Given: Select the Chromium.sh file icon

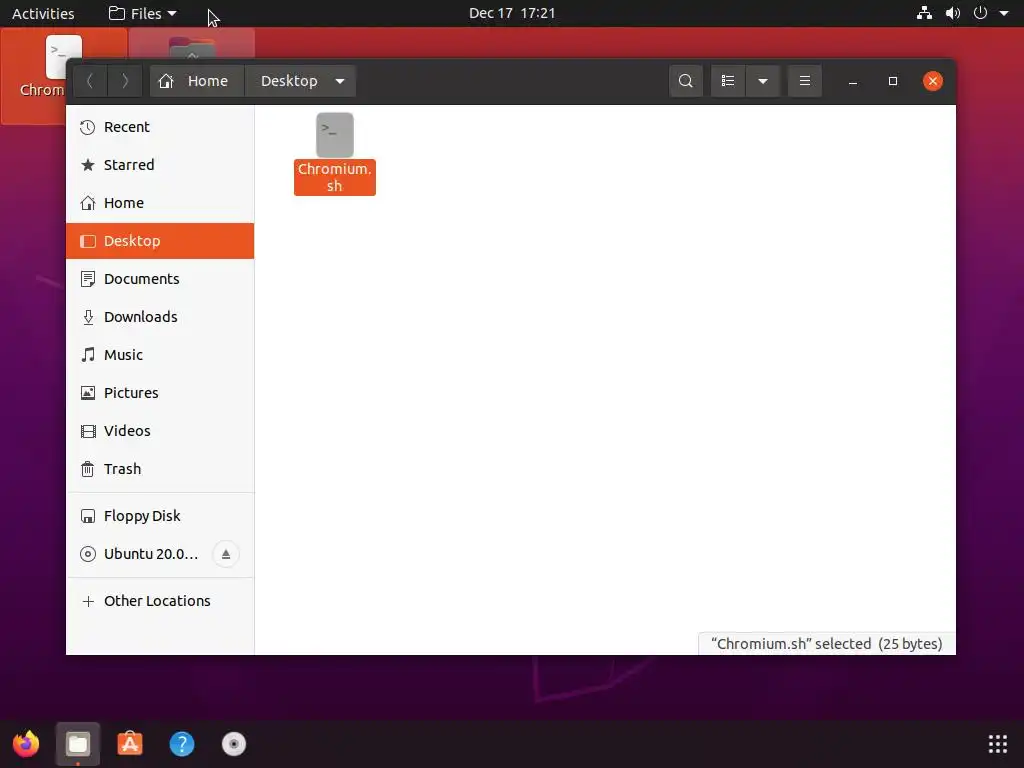Looking at the screenshot, I should pos(335,135).
